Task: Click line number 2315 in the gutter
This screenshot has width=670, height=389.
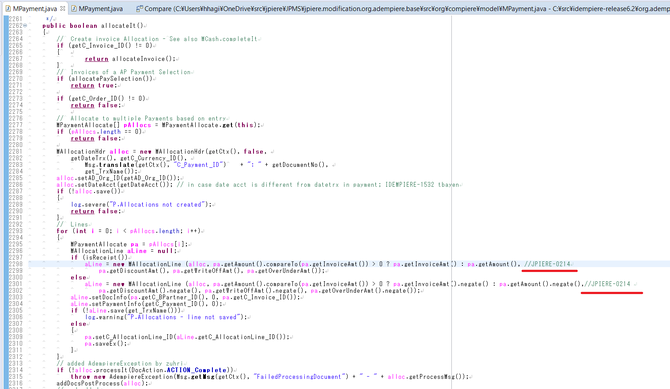Action: tap(15, 377)
